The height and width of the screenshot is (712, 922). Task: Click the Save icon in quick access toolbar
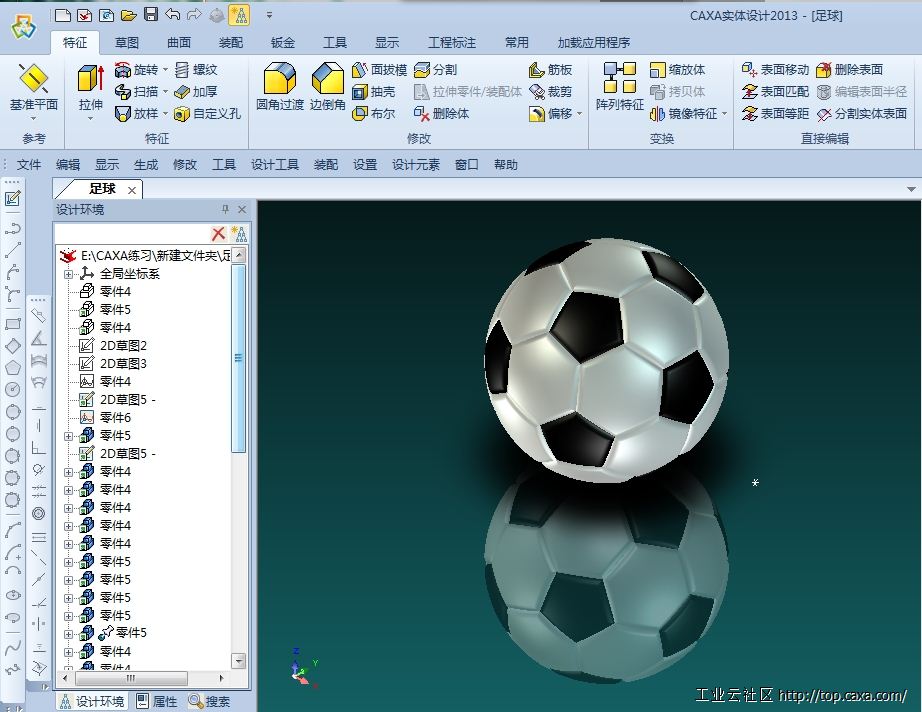tap(151, 14)
